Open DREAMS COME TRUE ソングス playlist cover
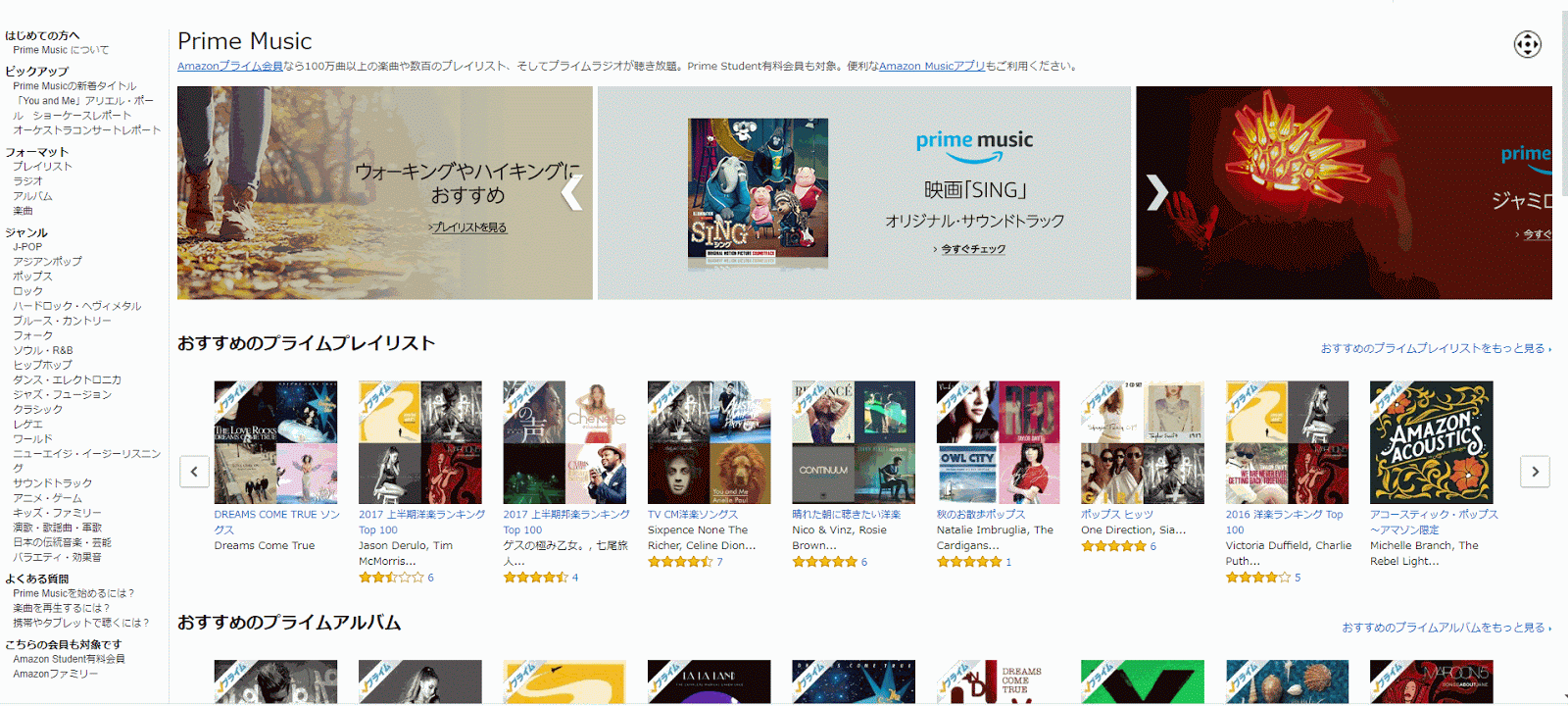 pos(275,442)
